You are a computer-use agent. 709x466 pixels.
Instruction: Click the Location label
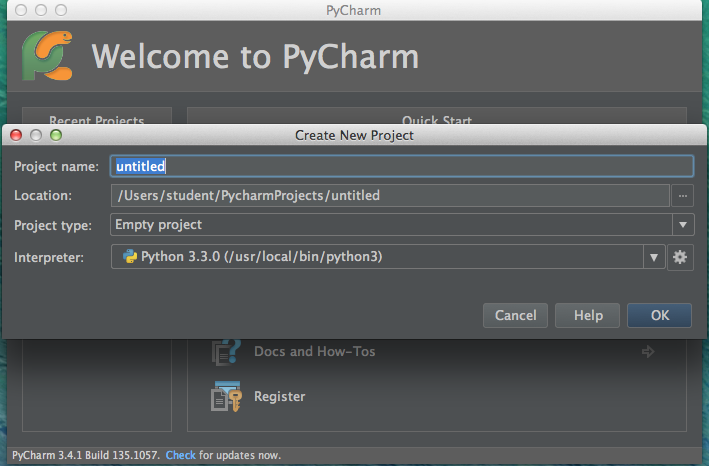43,196
